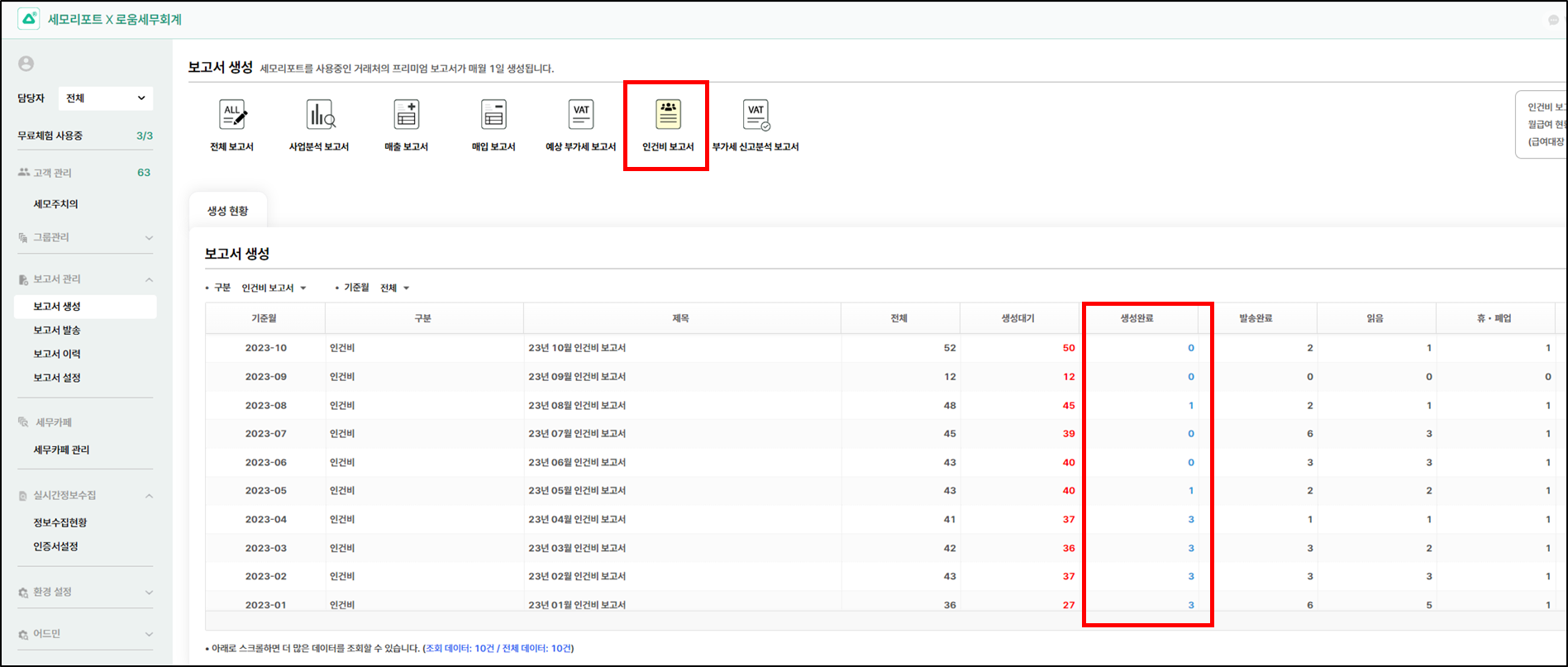
Task: Open the 예상 부가세 보고서 icon
Action: pyautogui.click(x=581, y=116)
